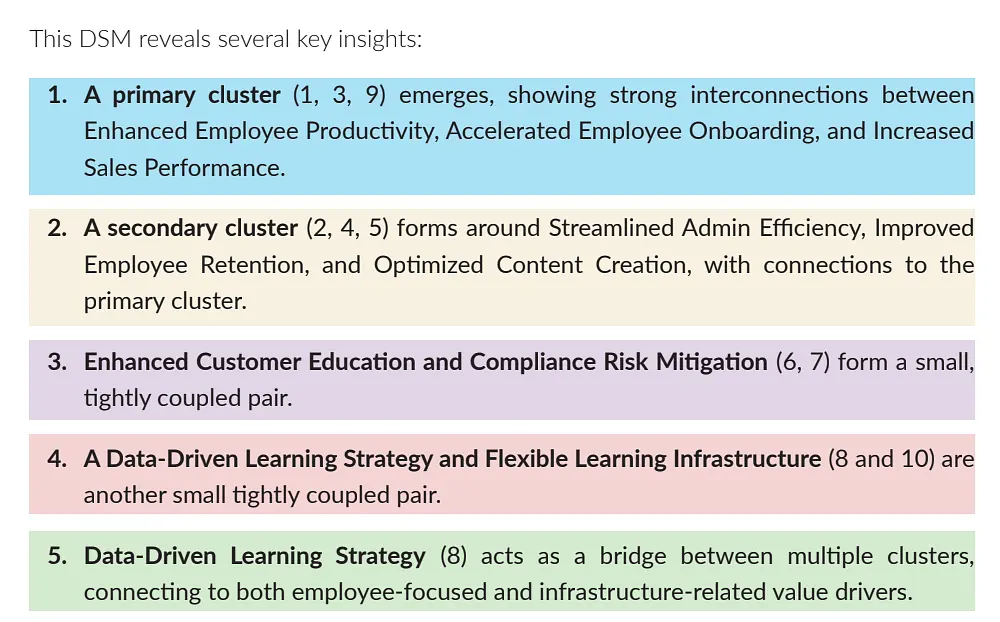Click 'another small tightly coupled pair.' in the pink block
Screen dimensions: 1000x622
[262, 495]
